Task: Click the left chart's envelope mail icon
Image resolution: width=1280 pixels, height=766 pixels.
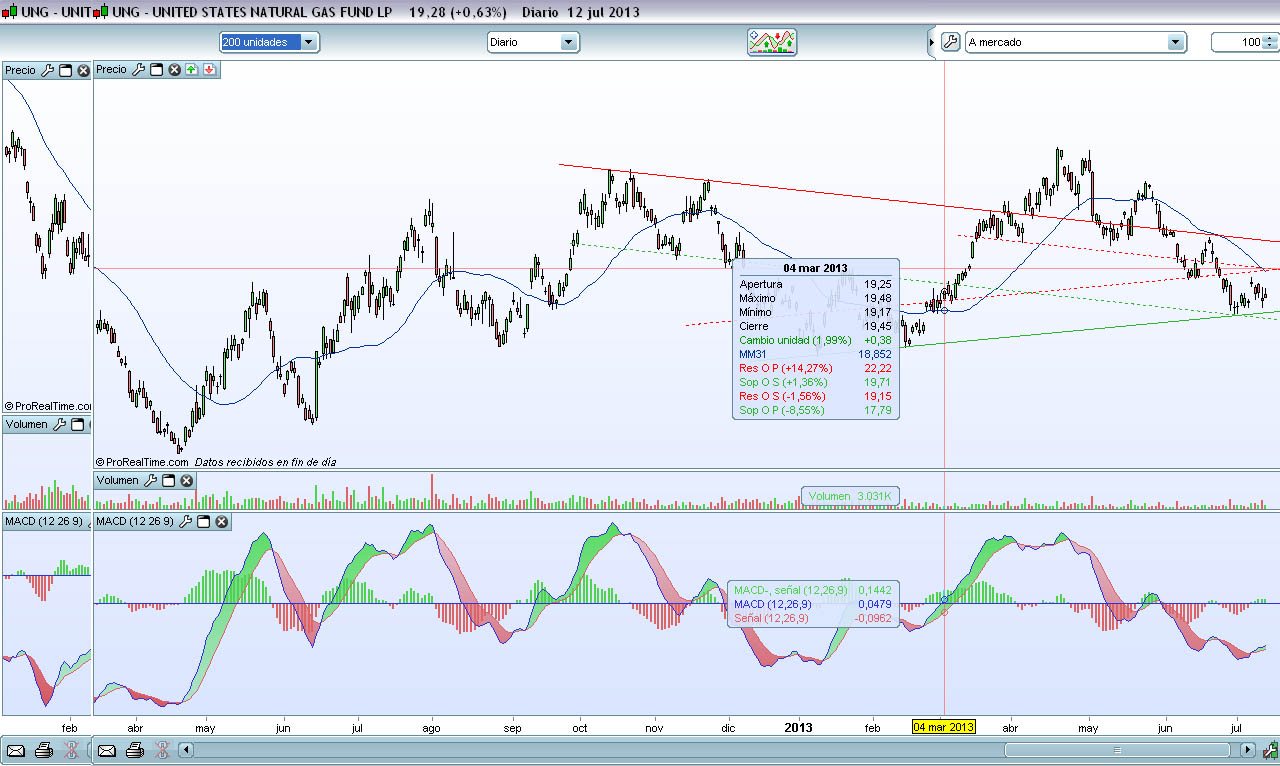Action: (16, 750)
